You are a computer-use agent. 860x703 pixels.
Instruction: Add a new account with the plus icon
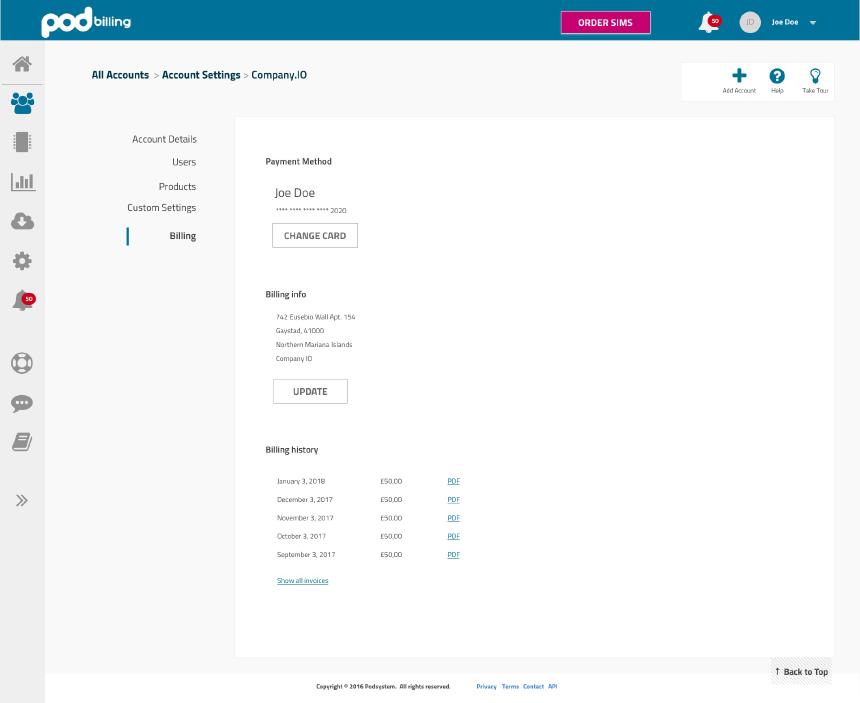click(739, 75)
